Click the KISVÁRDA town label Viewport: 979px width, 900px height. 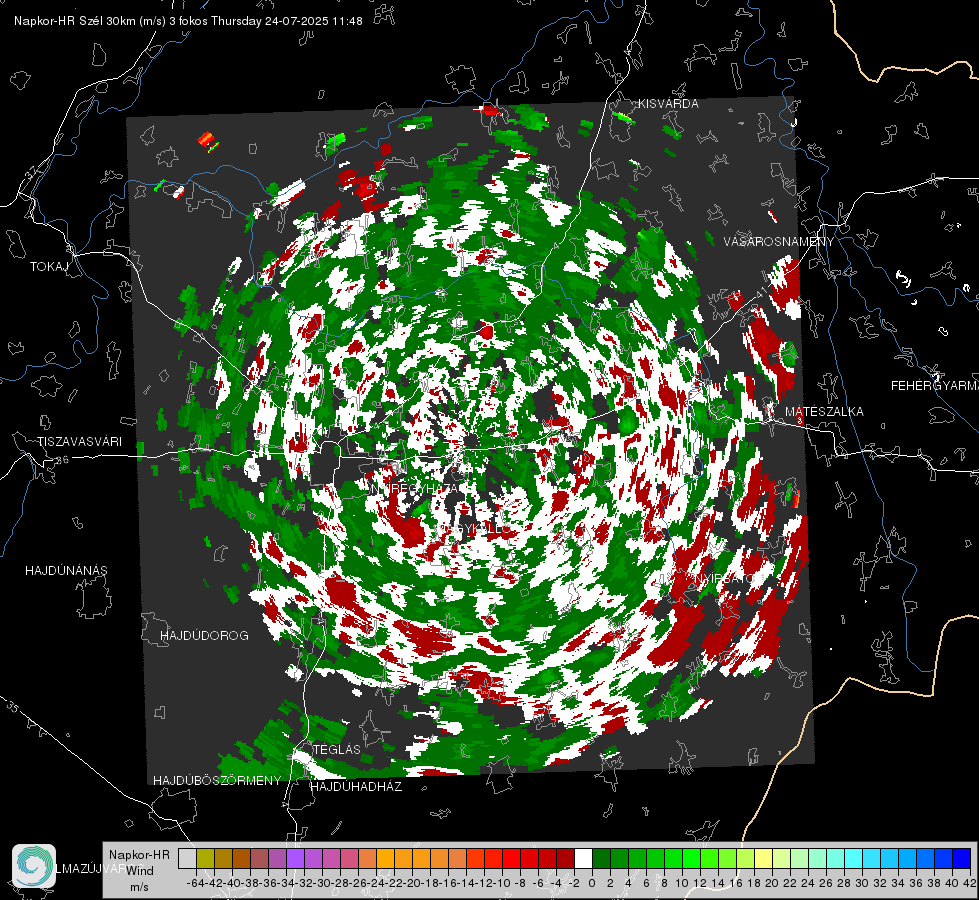point(668,104)
